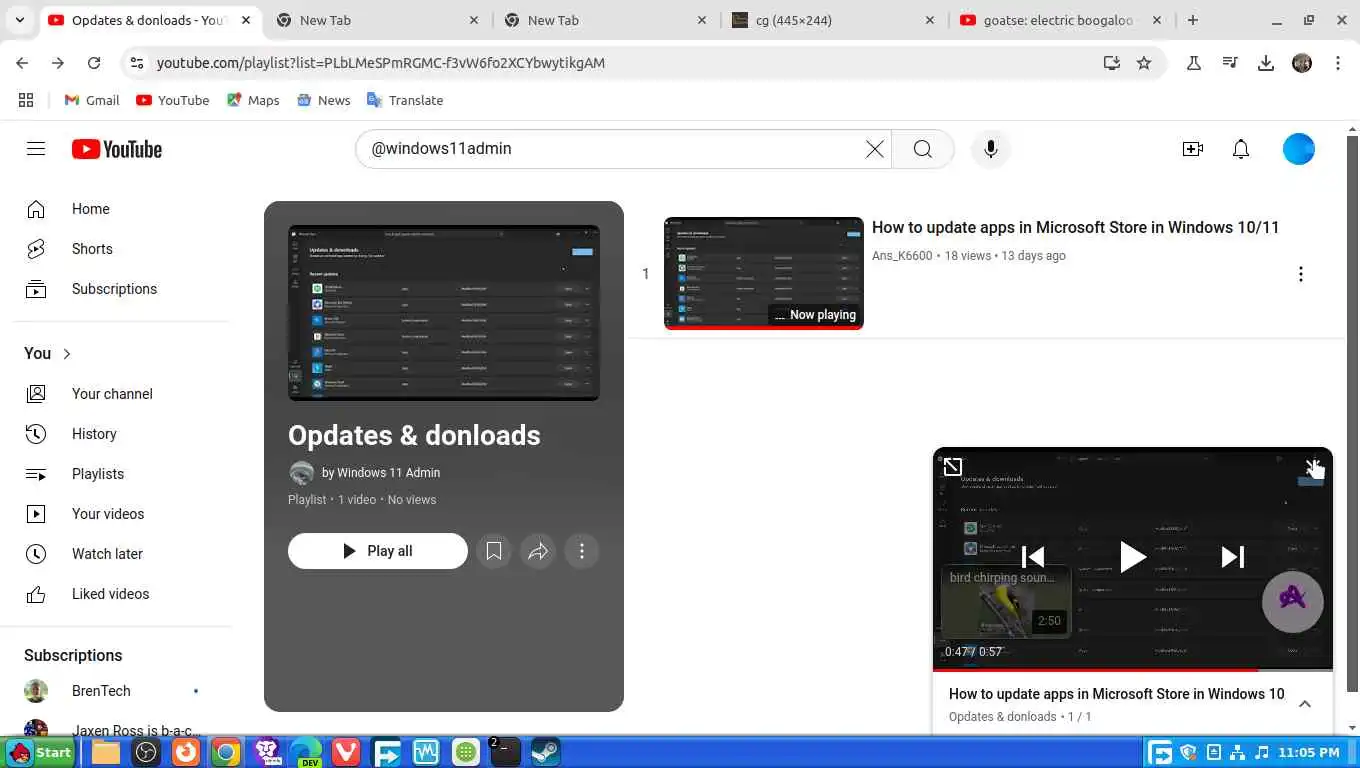Click the magnifier search button
This screenshot has width=1360, height=768.
click(922, 149)
